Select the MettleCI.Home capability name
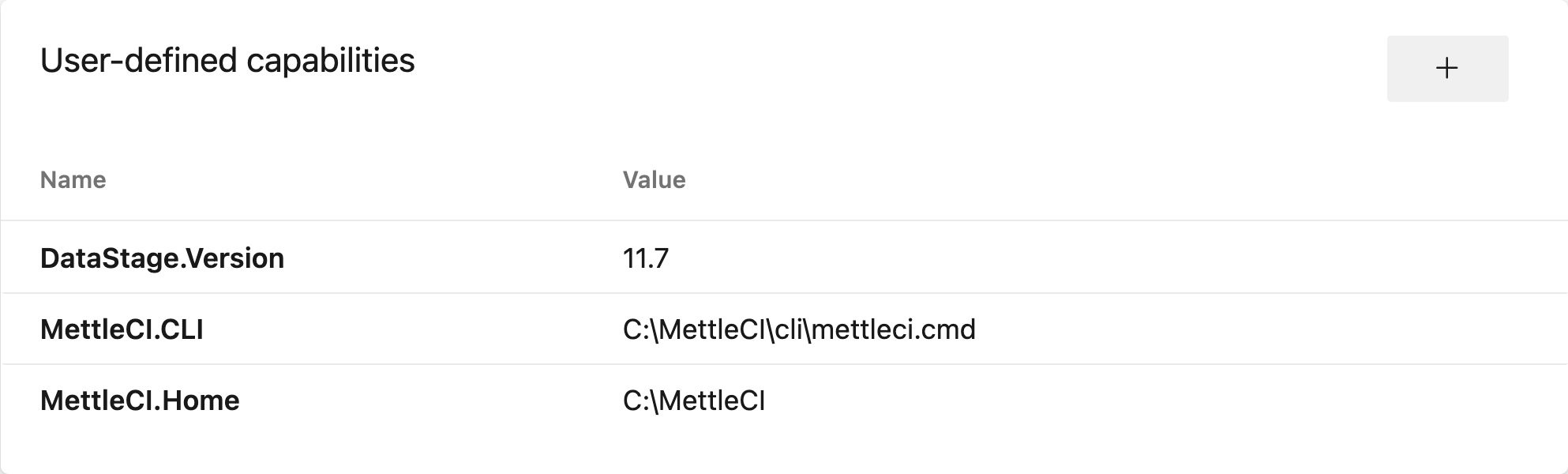Image resolution: width=1568 pixels, height=474 pixels. 140,401
